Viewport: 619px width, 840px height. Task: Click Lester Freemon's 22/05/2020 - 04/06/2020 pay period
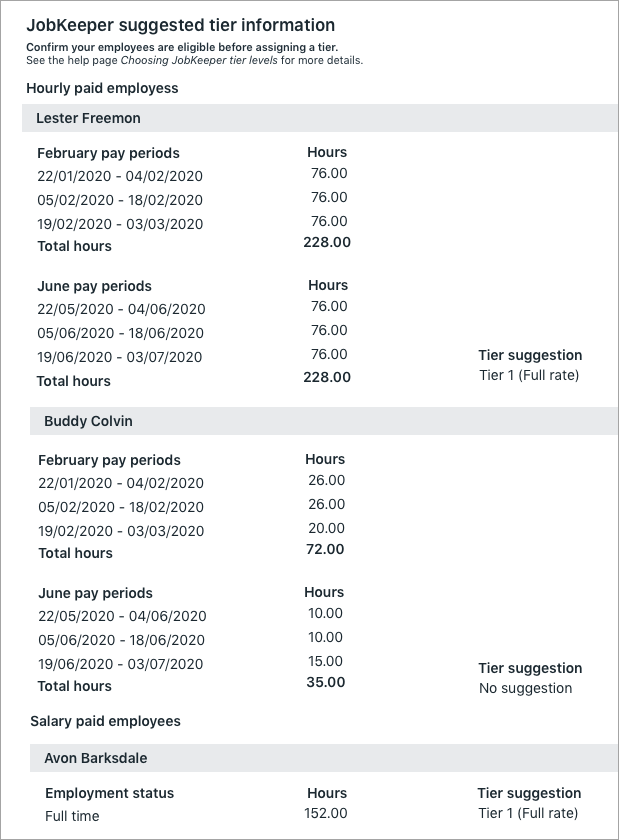click(121, 309)
